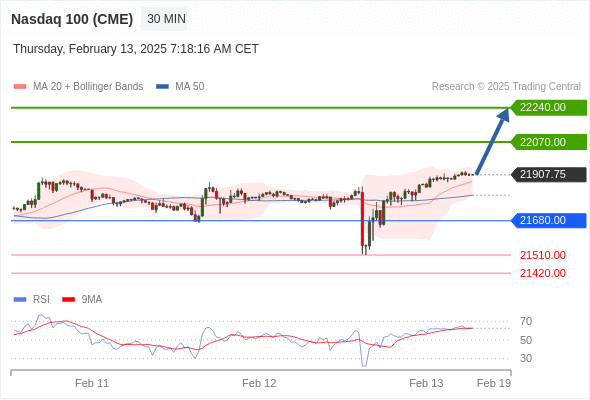Click the RSI legend label
This screenshot has height=400, width=590.
(x=41, y=300)
